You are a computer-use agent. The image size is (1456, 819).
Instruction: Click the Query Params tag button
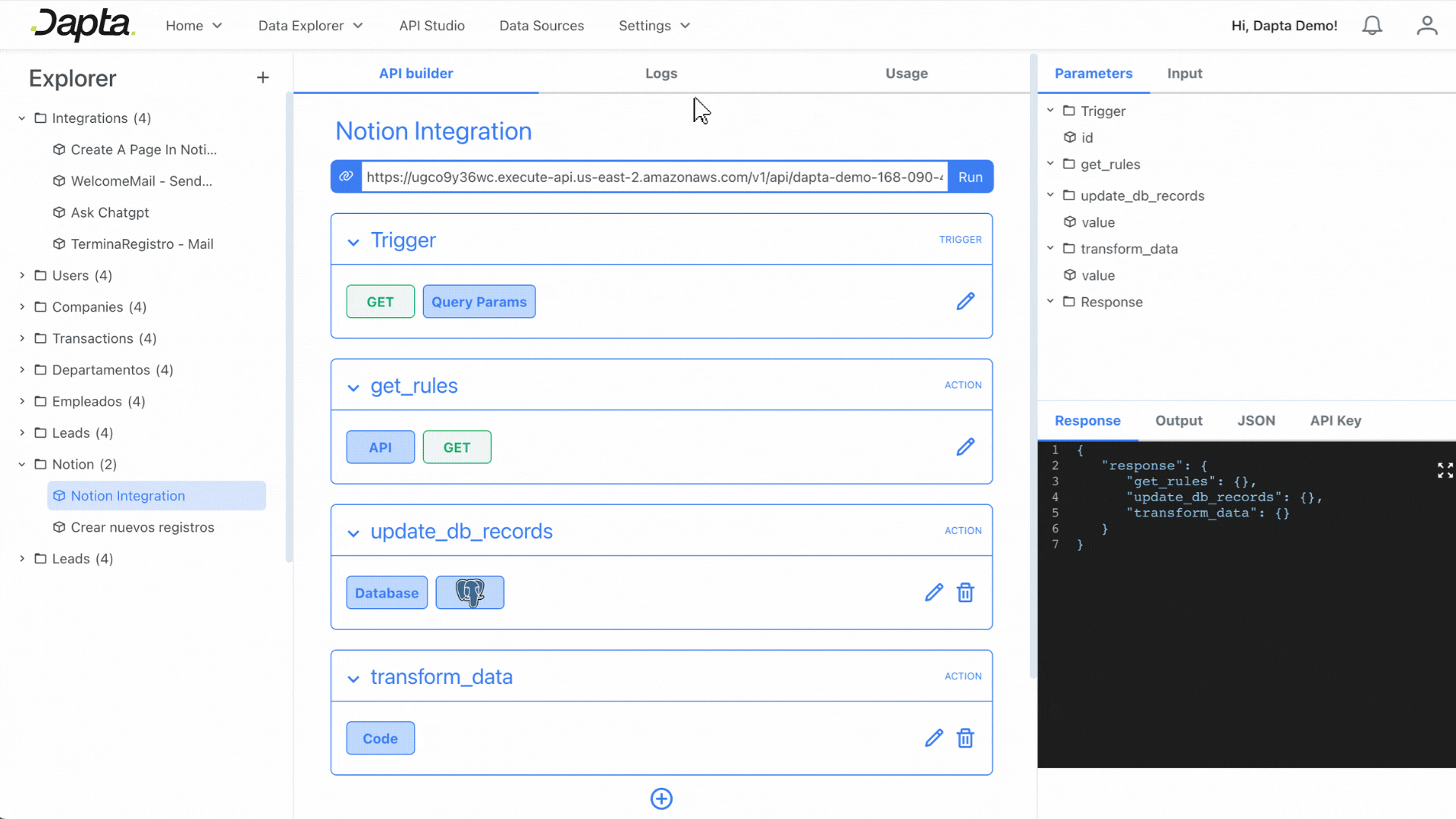pos(479,302)
